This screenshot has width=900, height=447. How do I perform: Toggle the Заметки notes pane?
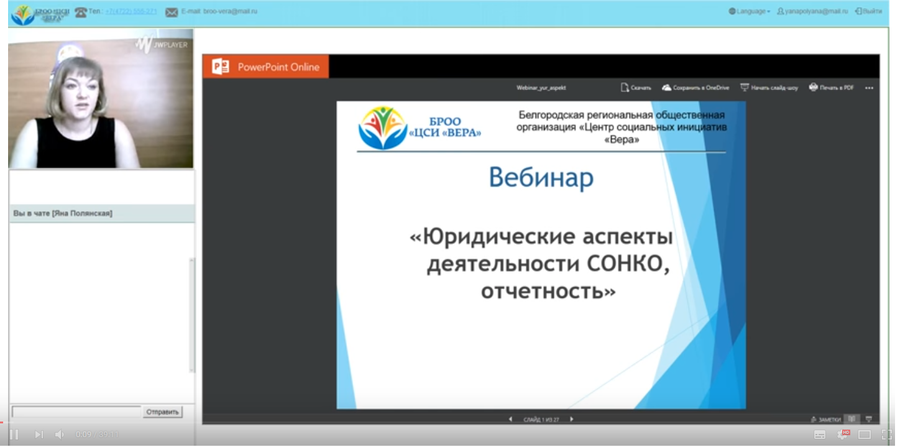(x=826, y=419)
